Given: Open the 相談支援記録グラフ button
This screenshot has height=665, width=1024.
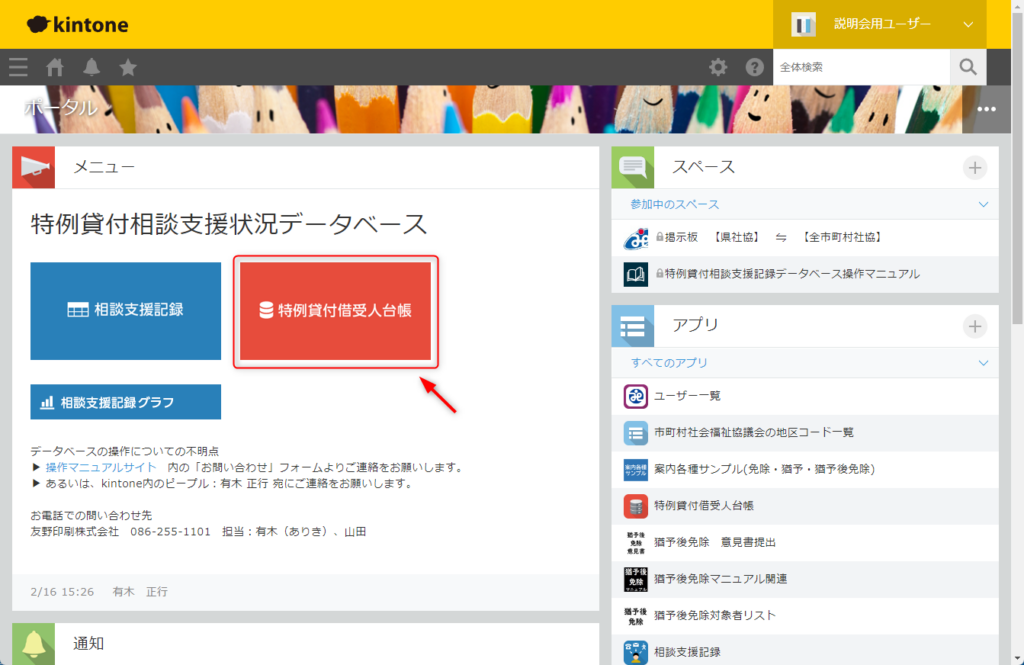Looking at the screenshot, I should (x=125, y=402).
